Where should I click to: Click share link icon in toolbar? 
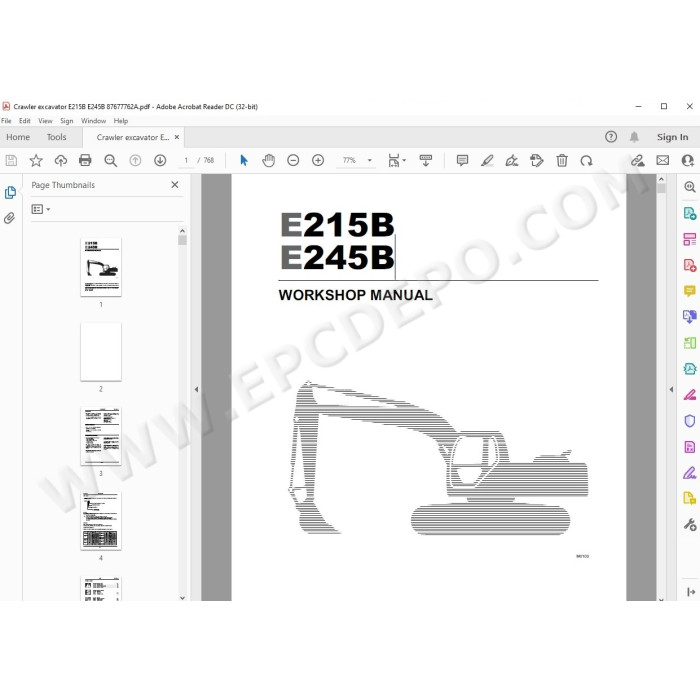638,160
